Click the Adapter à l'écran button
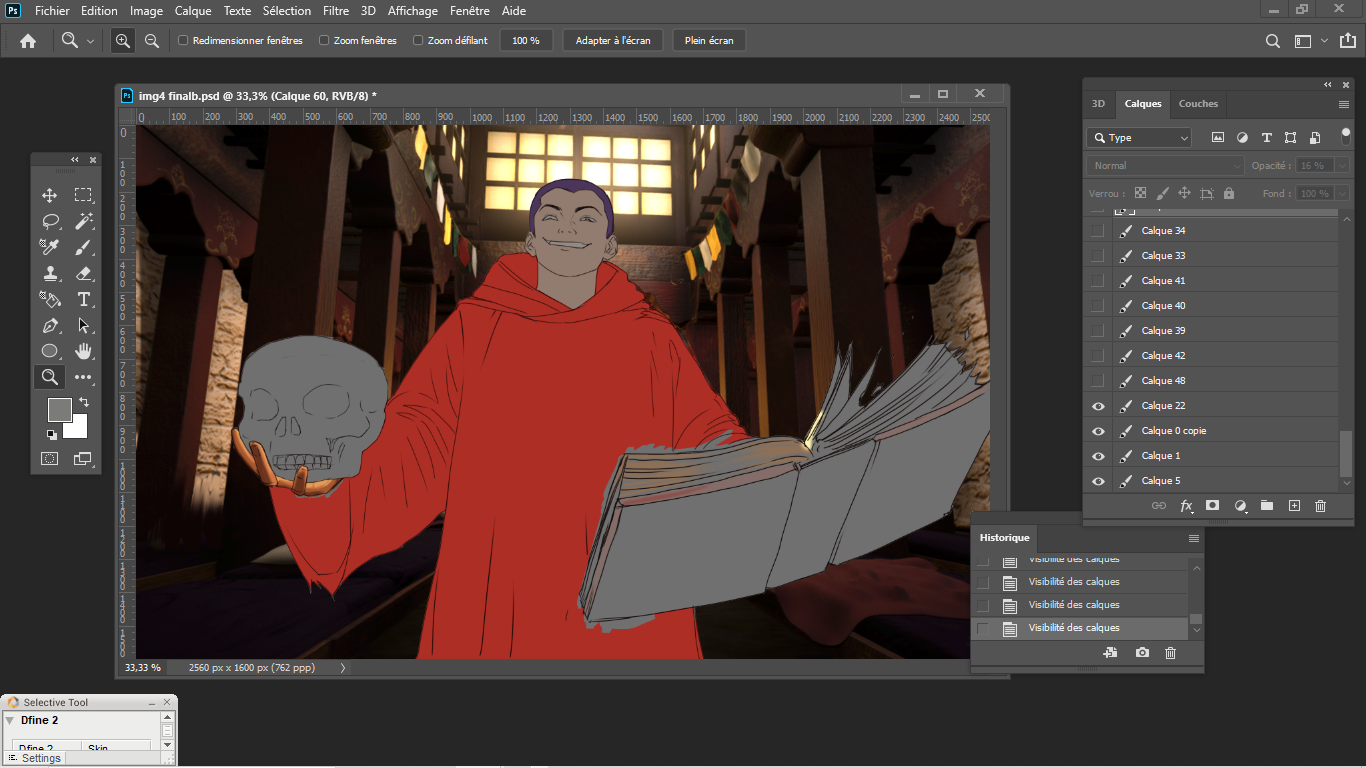The width and height of the screenshot is (1366, 768). 613,41
